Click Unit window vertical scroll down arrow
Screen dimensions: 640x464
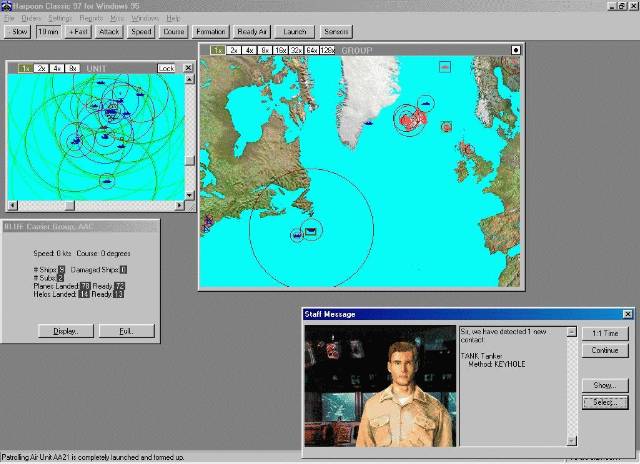(x=189, y=195)
